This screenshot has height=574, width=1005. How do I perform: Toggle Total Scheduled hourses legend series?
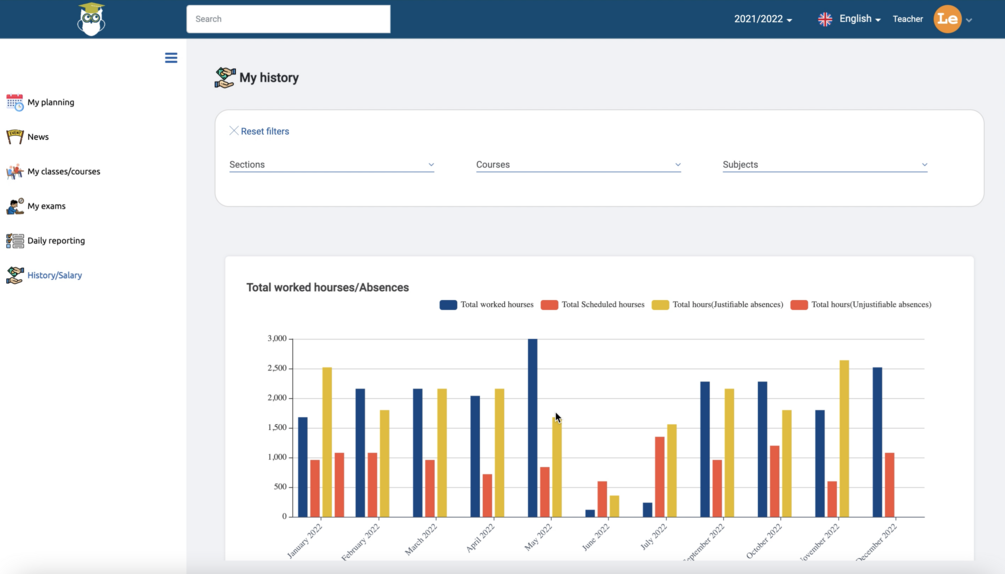592,305
